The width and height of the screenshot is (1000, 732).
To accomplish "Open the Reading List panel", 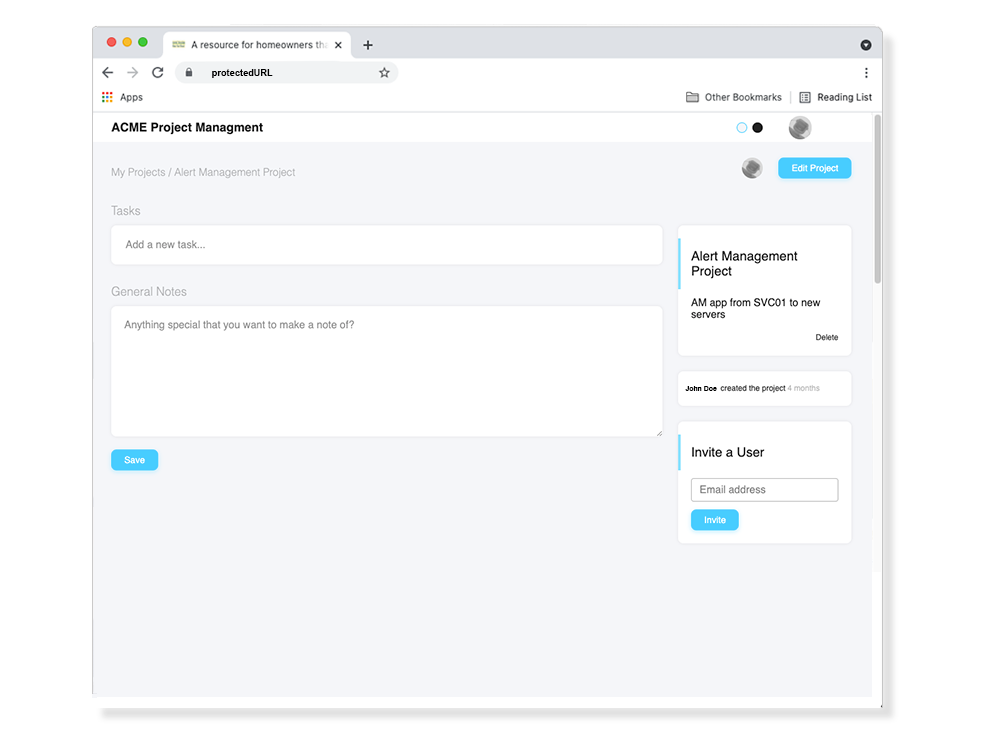I will pyautogui.click(x=835, y=97).
